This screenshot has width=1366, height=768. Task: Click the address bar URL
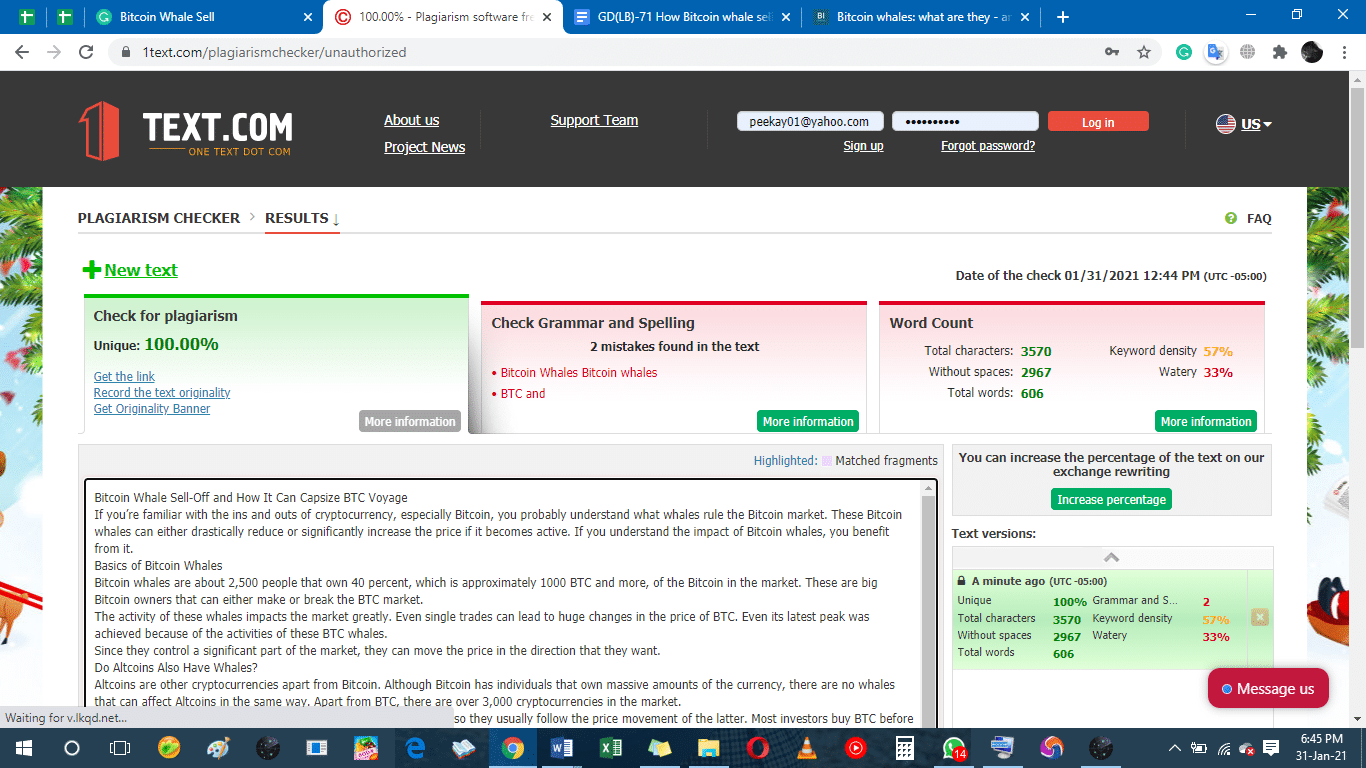[274, 52]
